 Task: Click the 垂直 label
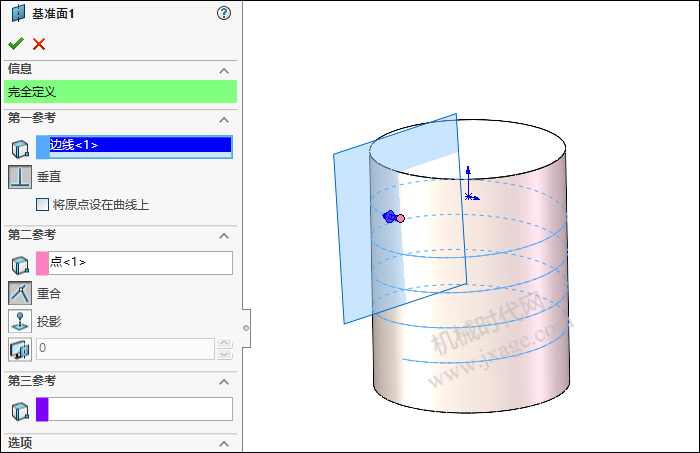tap(49, 177)
